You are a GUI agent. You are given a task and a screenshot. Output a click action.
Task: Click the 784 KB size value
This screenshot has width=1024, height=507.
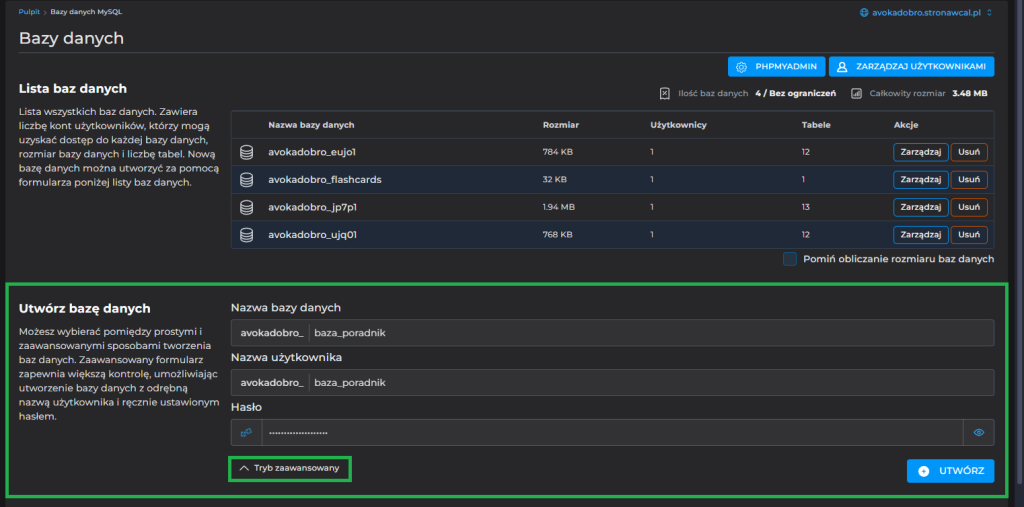pyautogui.click(x=558, y=152)
